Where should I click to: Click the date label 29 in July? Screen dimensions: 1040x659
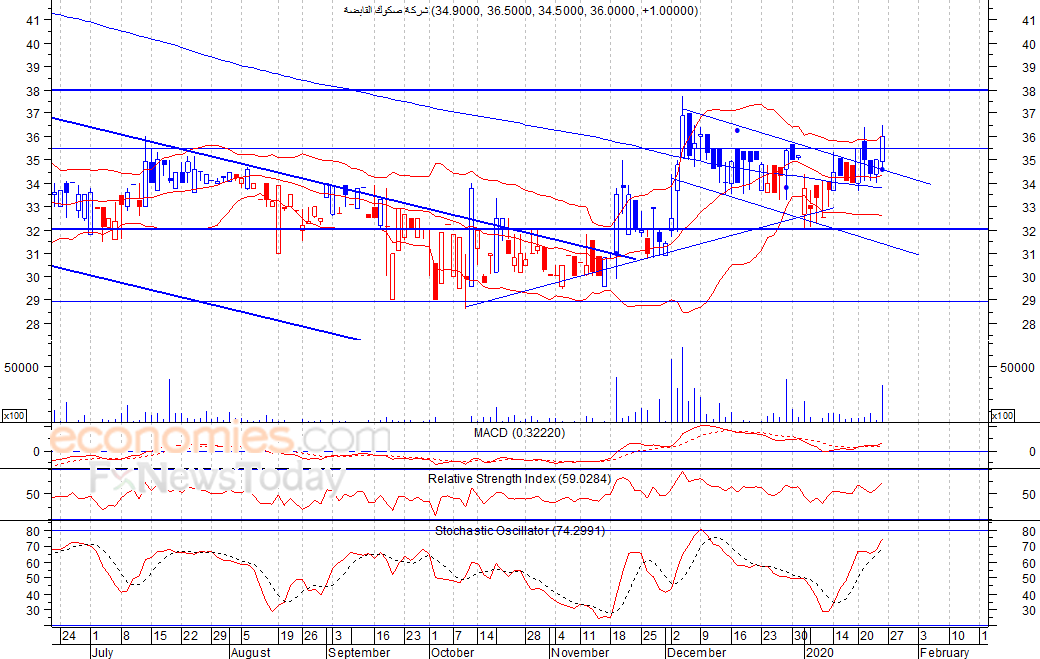(x=220, y=636)
